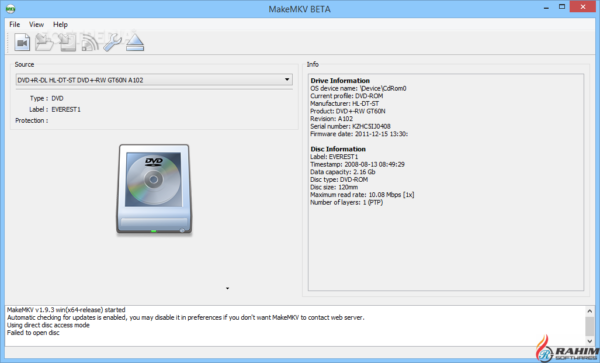600x363 pixels.
Task: Close the MakeMKV BETA window
Action: 583,7
